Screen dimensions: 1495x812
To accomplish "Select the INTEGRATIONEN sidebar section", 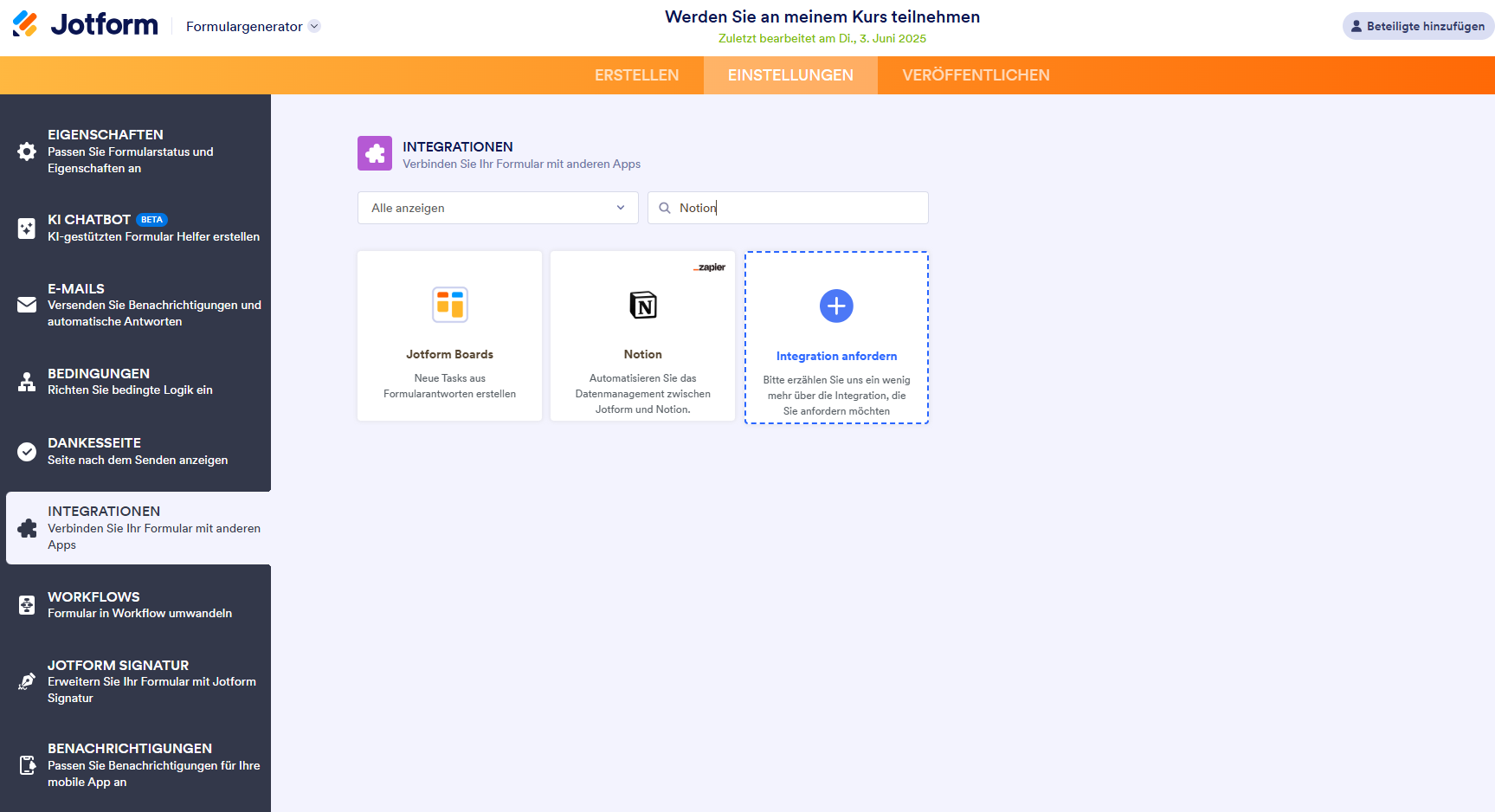I will coord(139,528).
